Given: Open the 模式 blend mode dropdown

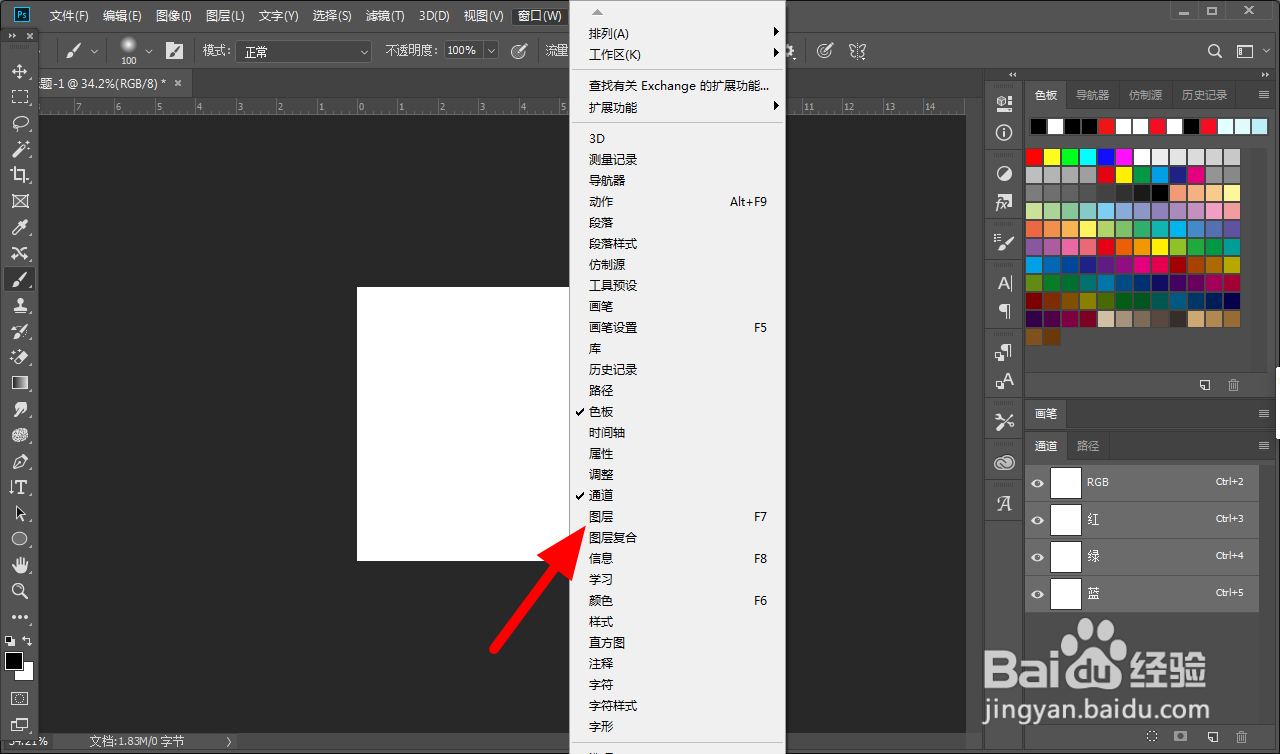Looking at the screenshot, I should 304,51.
